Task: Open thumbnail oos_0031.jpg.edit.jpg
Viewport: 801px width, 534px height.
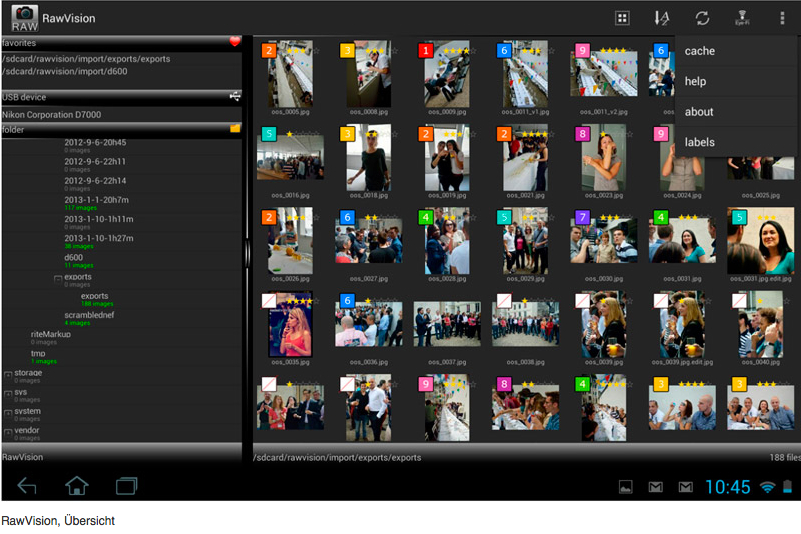Action: (x=760, y=241)
